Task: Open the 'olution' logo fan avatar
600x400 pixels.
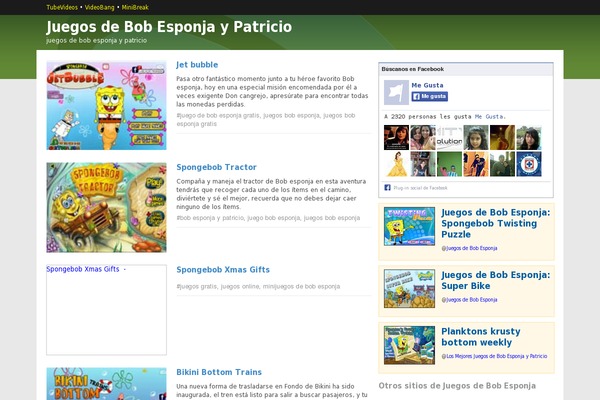Action: pos(449,137)
